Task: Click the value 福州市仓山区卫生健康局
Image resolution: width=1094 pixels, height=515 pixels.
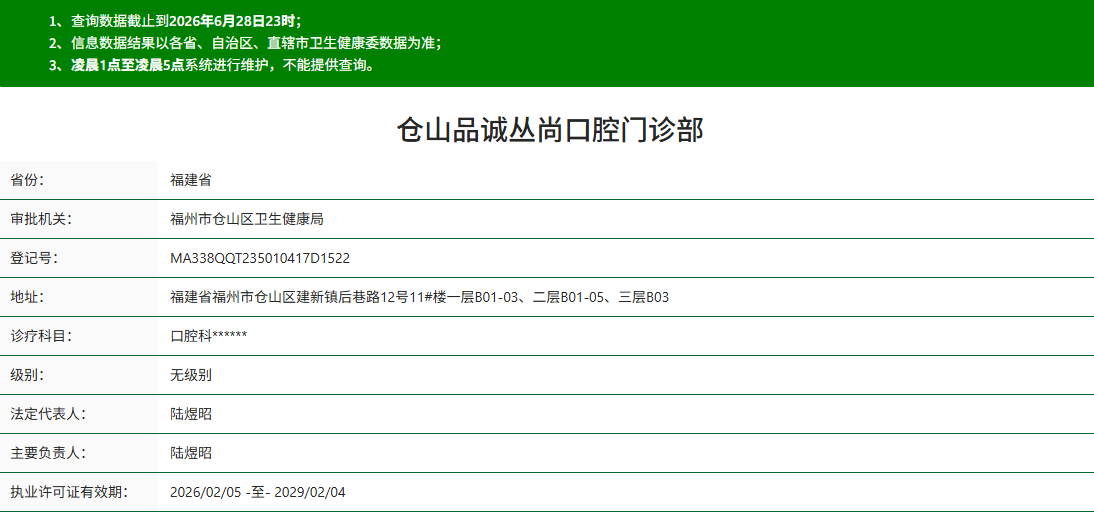Action: pyautogui.click(x=246, y=219)
